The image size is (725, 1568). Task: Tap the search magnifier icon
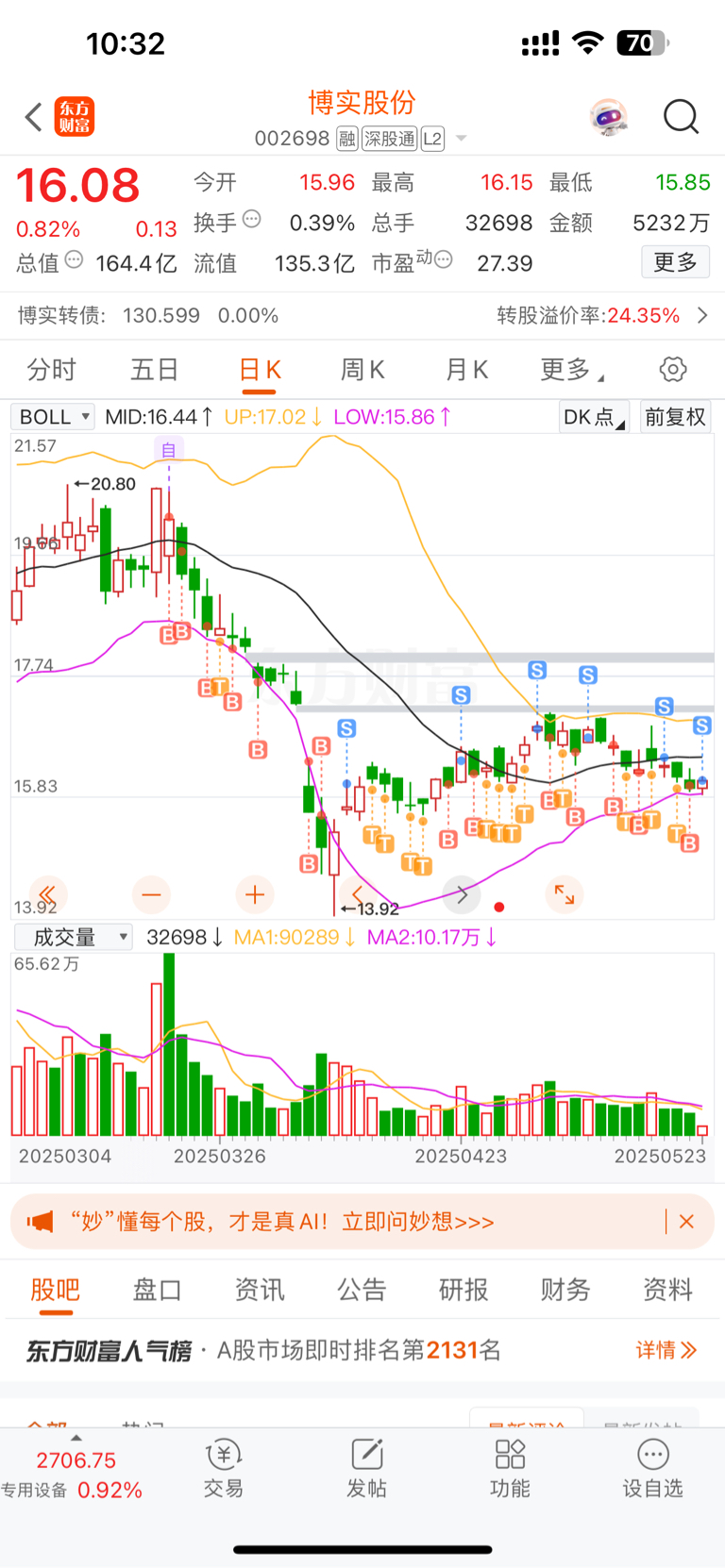click(681, 117)
